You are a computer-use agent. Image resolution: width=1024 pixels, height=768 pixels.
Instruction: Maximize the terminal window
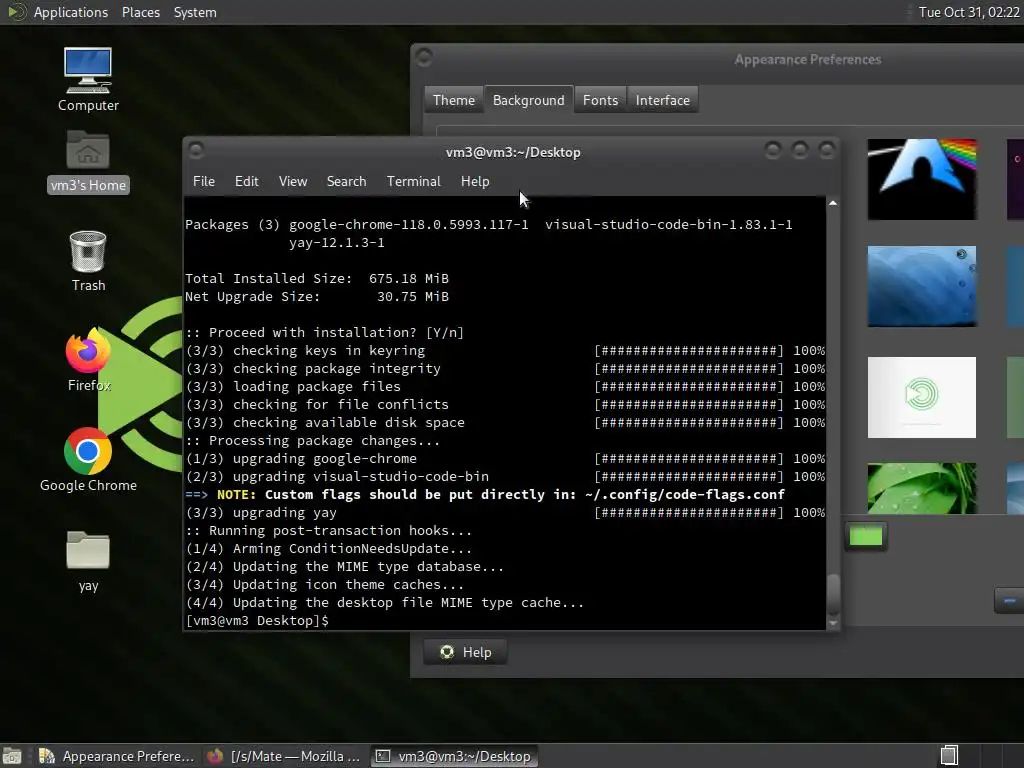pyautogui.click(x=800, y=151)
